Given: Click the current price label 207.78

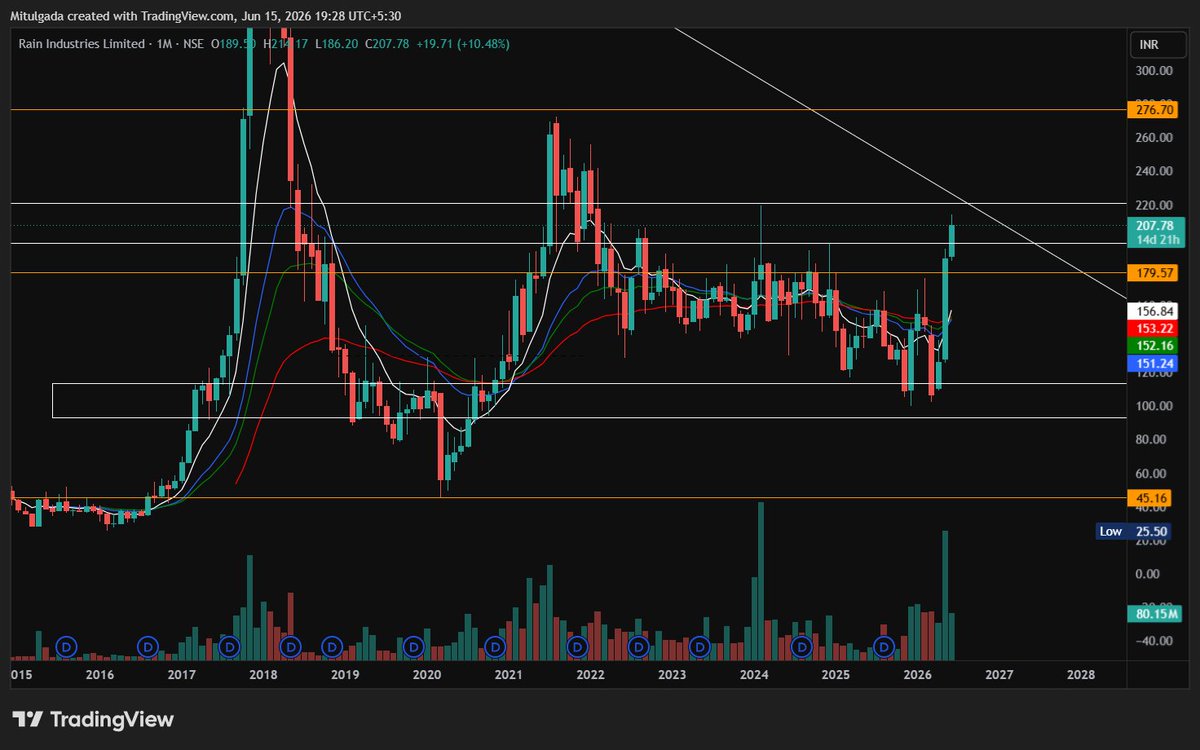Looking at the screenshot, I should point(1155,226).
